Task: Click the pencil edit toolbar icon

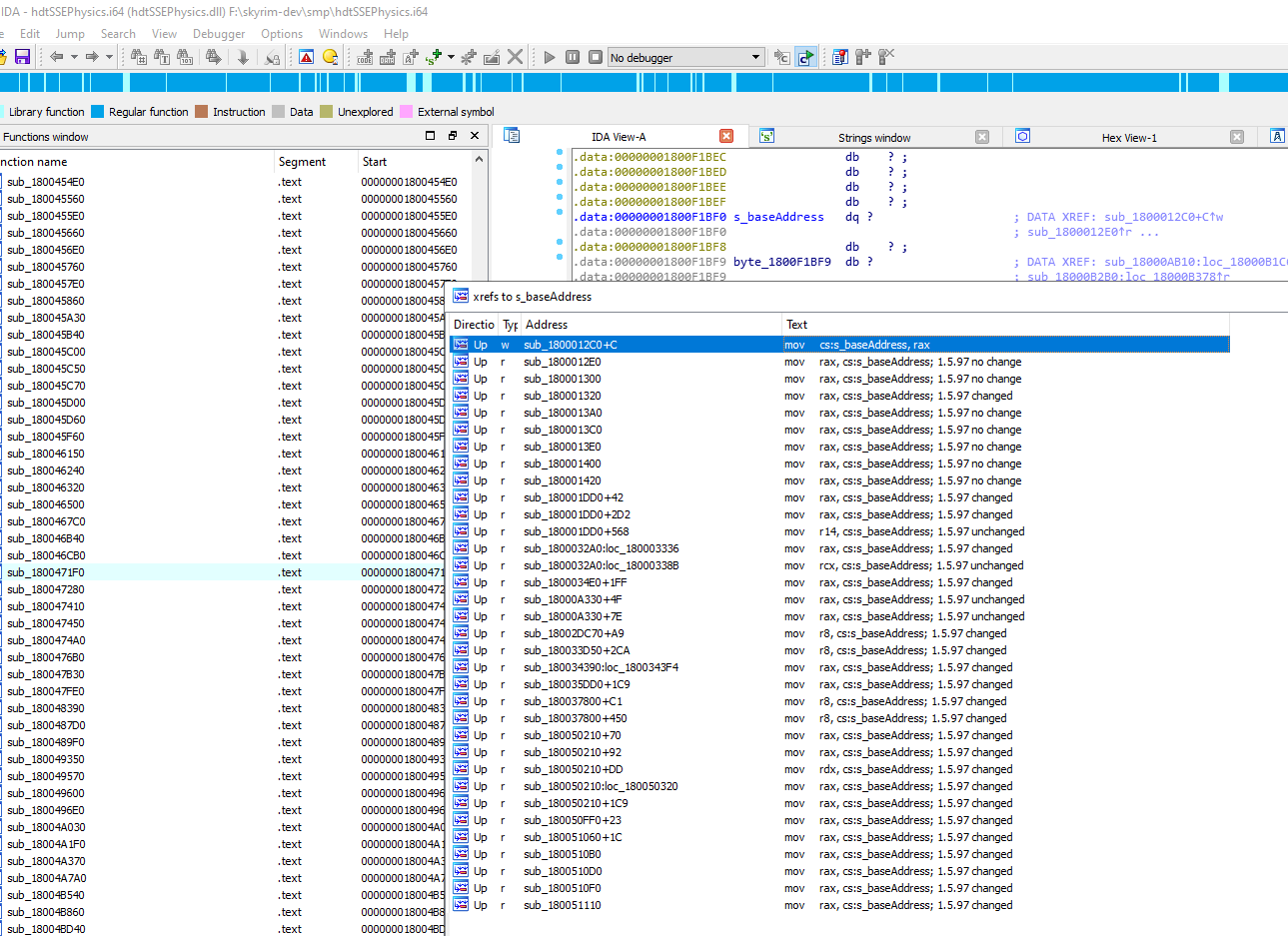Action: (x=492, y=57)
